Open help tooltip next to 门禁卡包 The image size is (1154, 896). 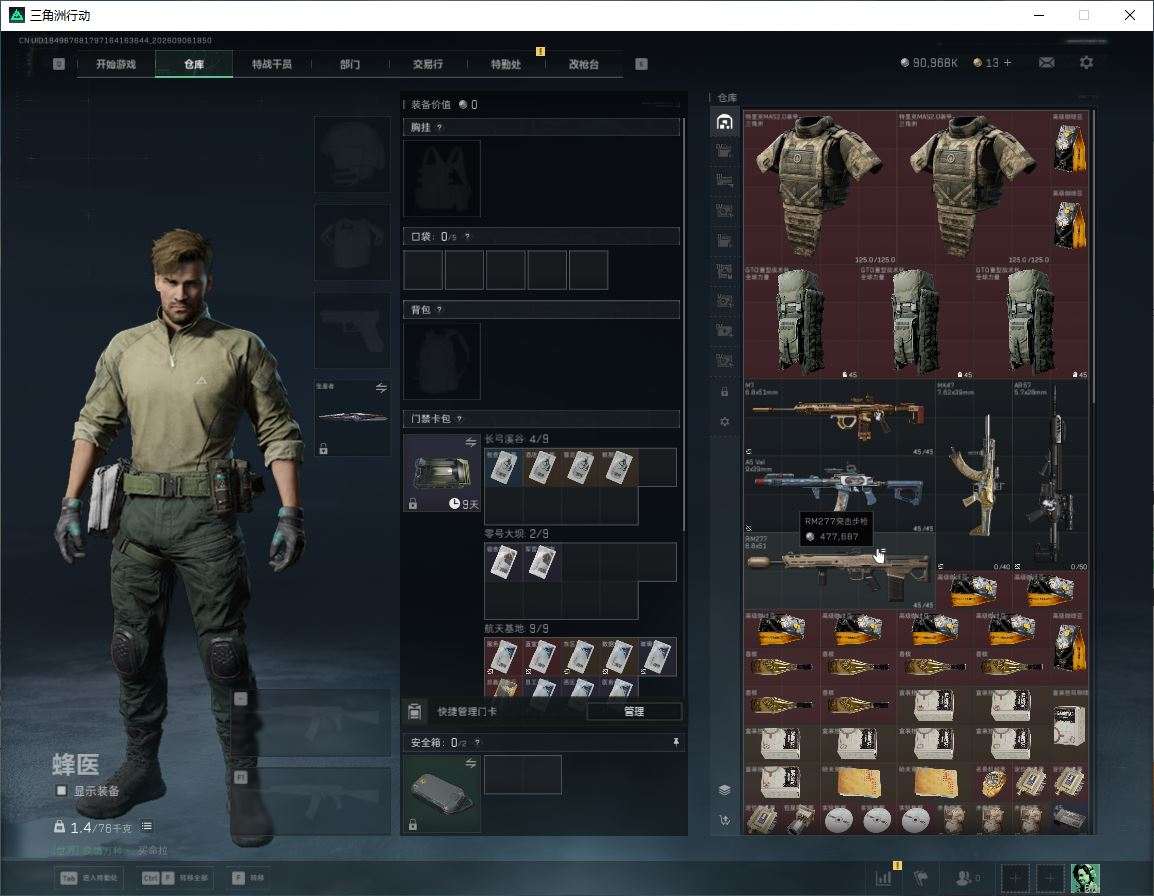[x=459, y=419]
